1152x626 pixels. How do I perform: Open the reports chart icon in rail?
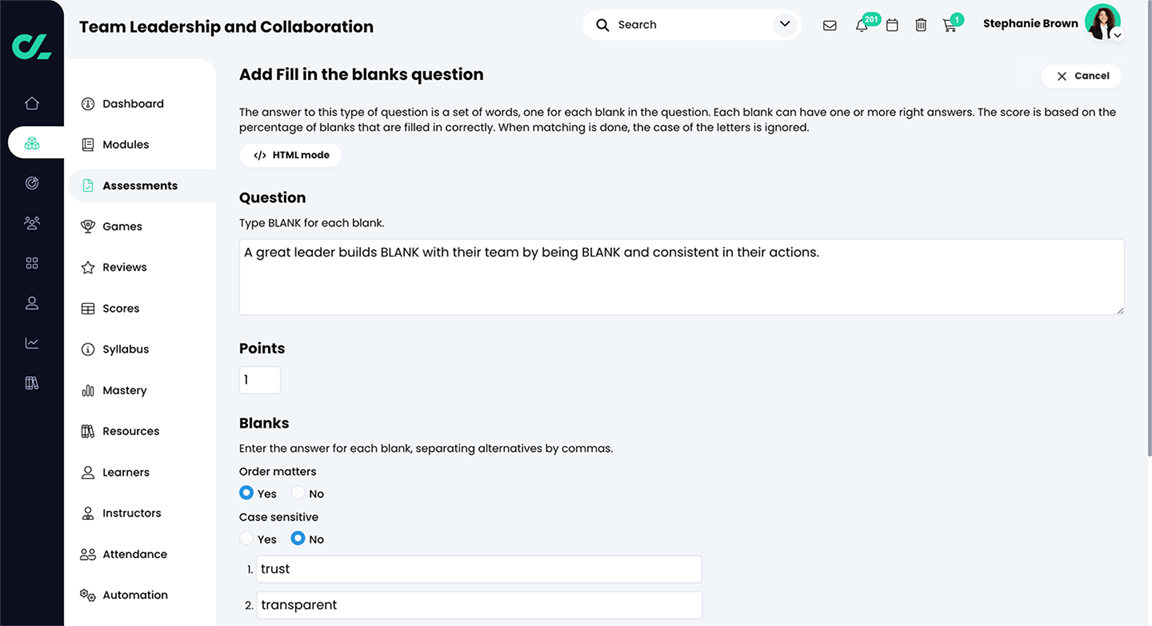coord(32,343)
